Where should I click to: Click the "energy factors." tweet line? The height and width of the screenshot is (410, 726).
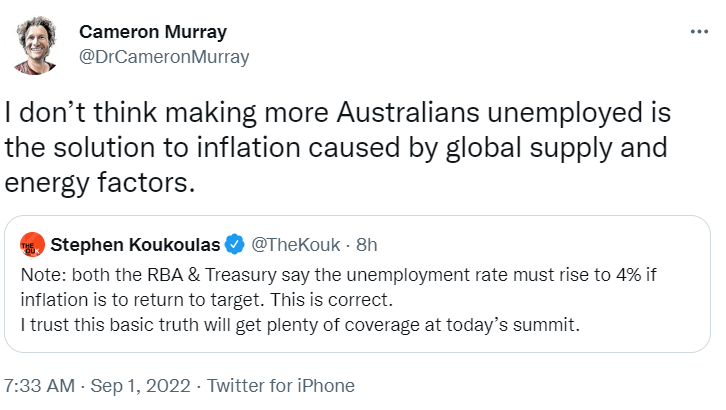coord(97,182)
